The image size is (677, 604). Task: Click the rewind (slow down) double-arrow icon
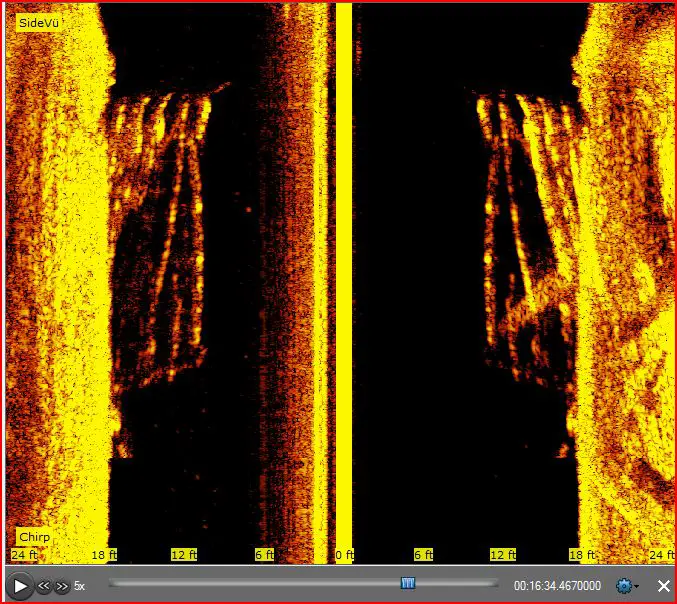tap(44, 586)
